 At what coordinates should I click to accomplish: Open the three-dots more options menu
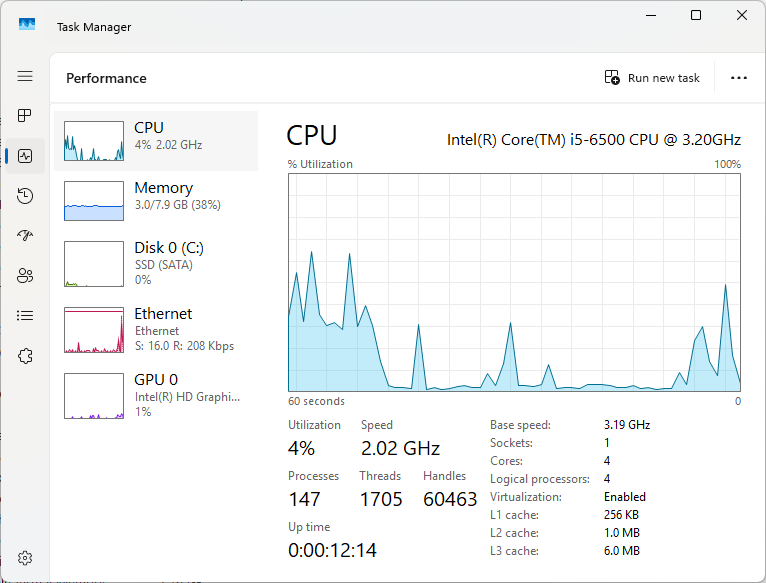coord(739,78)
